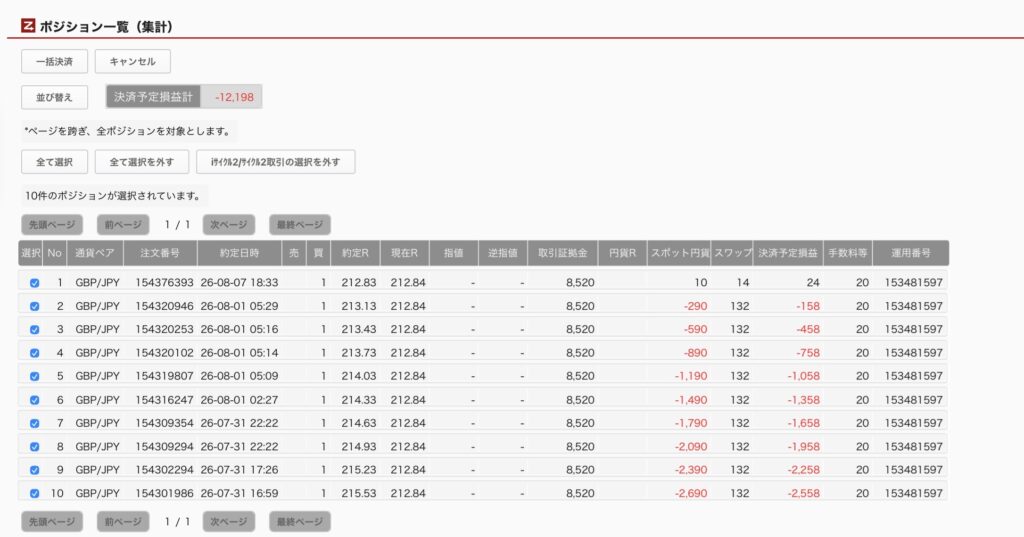1024x537 pixels.
Task: Click the bottom 先頭ページ button
Action: point(52,521)
